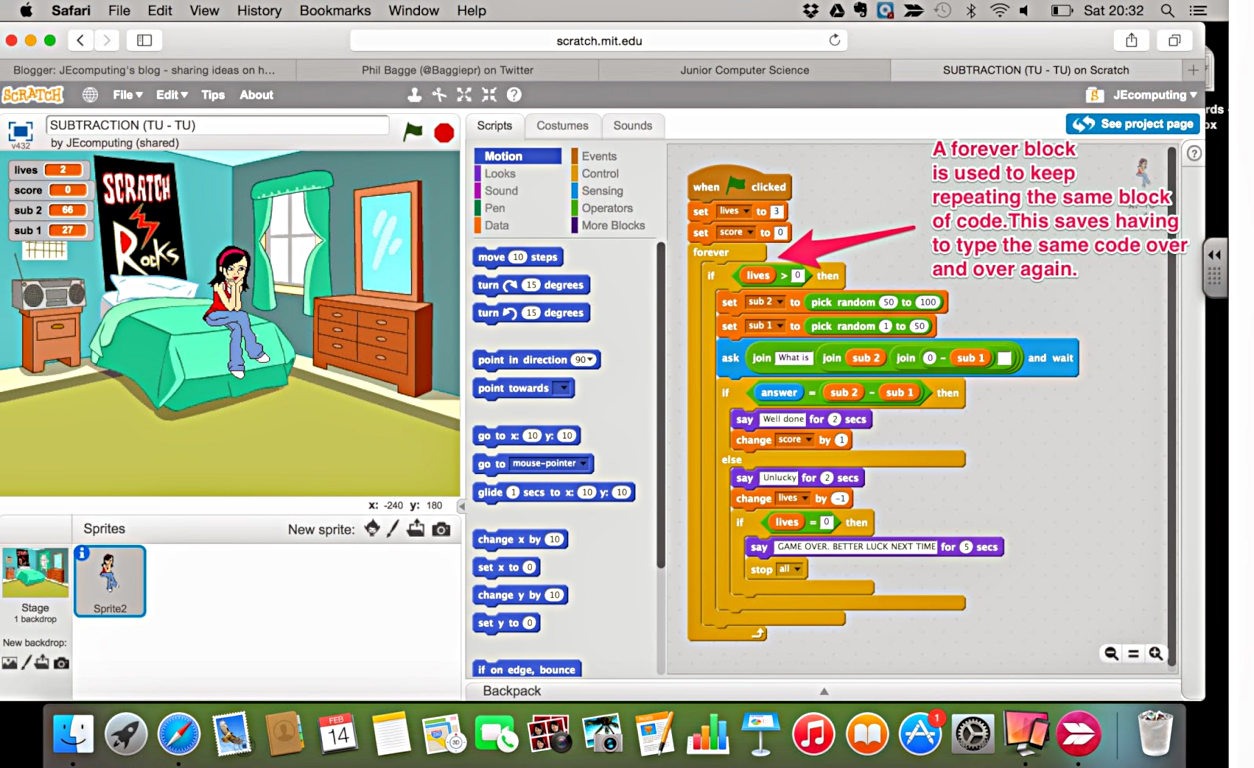The height and width of the screenshot is (768, 1254).
Task: Expand the Backpack panel
Action: click(824, 691)
